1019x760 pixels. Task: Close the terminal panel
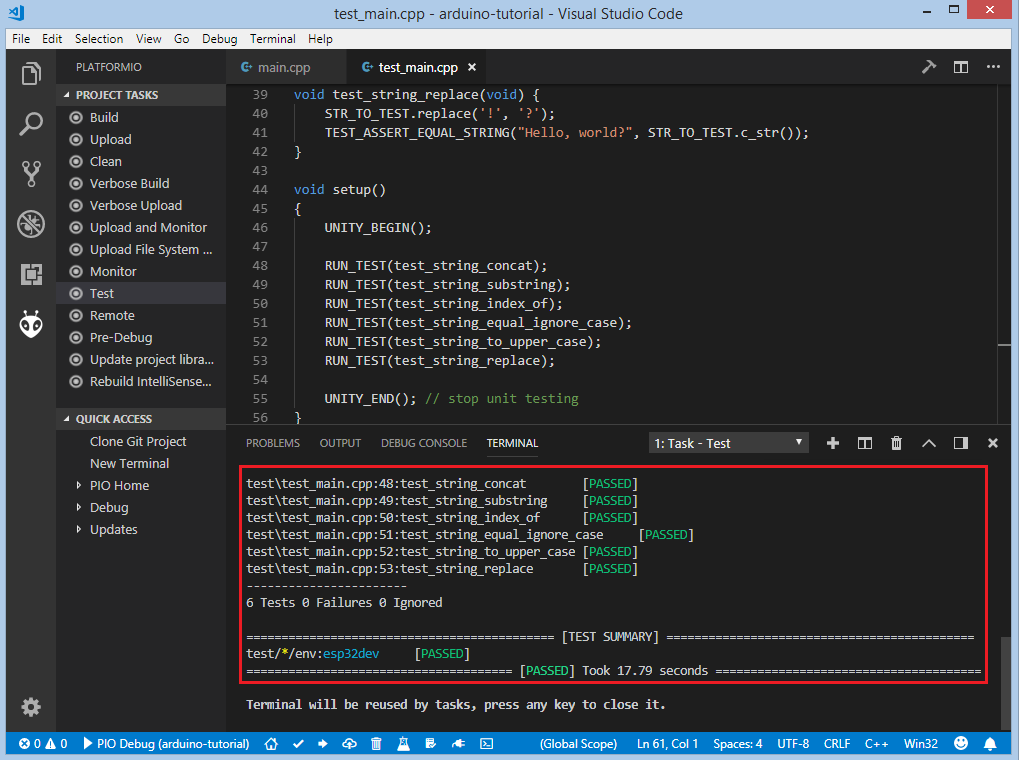(x=992, y=443)
